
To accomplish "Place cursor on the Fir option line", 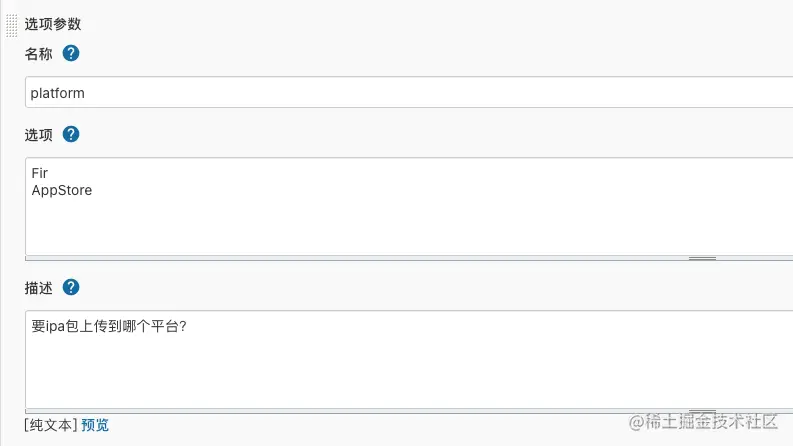I will click(x=40, y=173).
